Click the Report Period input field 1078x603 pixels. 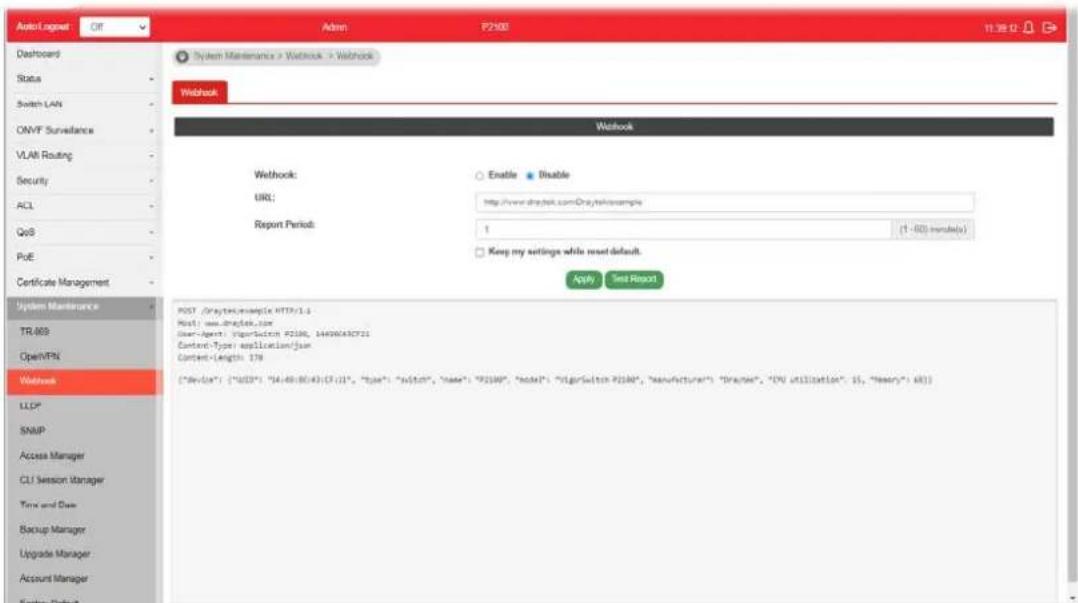683,229
